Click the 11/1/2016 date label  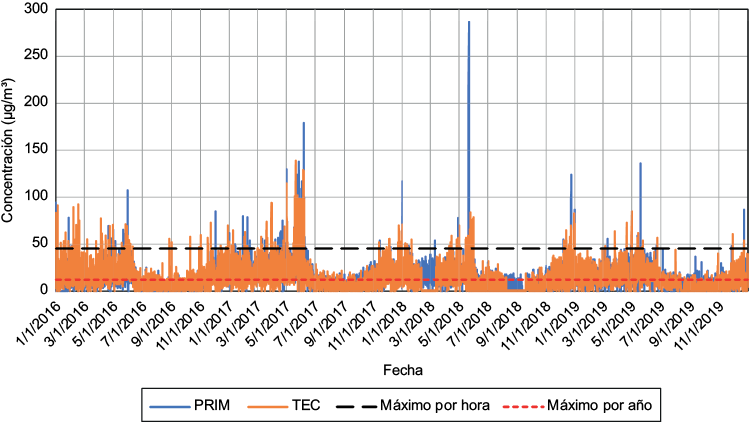[179, 324]
